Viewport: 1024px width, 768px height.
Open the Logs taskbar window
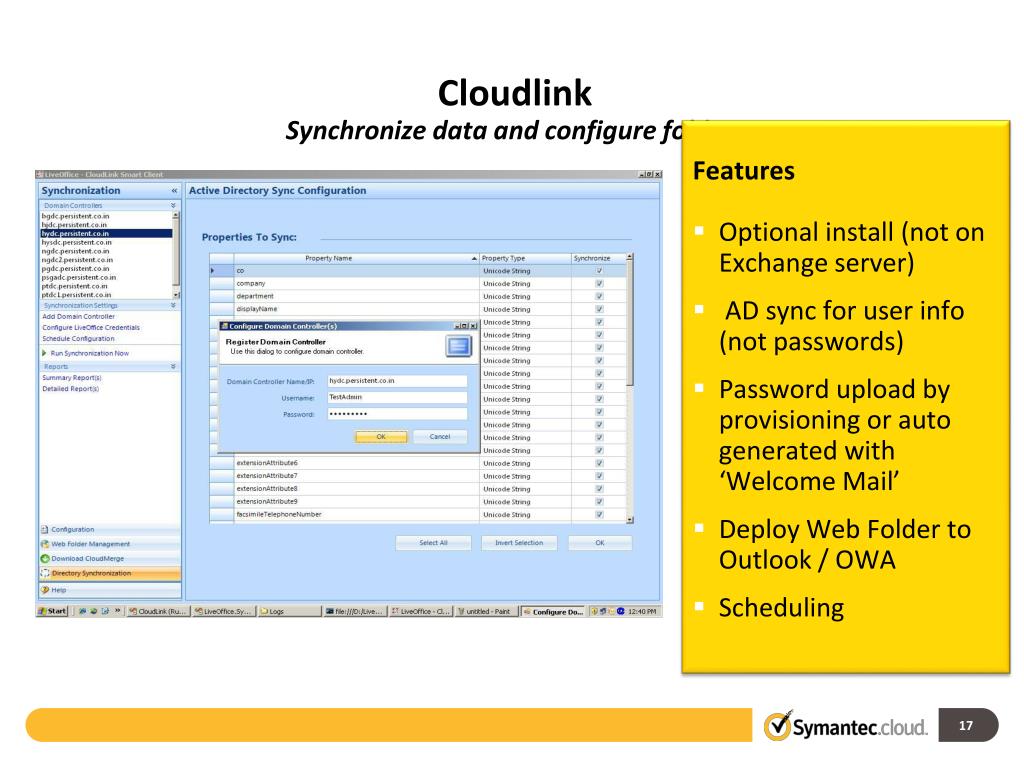(x=289, y=611)
